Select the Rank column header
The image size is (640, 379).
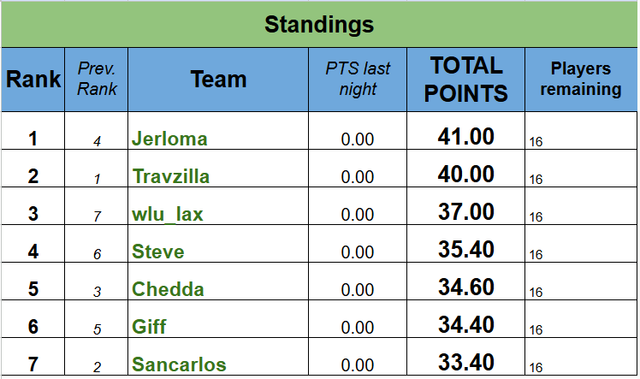click(33, 79)
